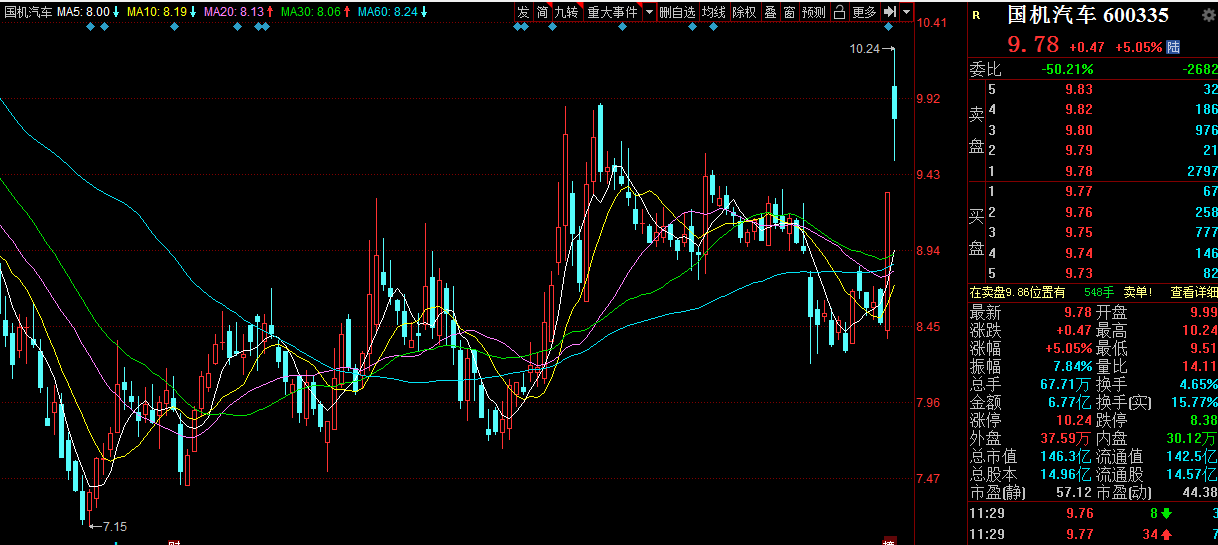1218x545 pixels.
Task: Expand the last dropdown arrow in toolbar
Action: (x=906, y=12)
